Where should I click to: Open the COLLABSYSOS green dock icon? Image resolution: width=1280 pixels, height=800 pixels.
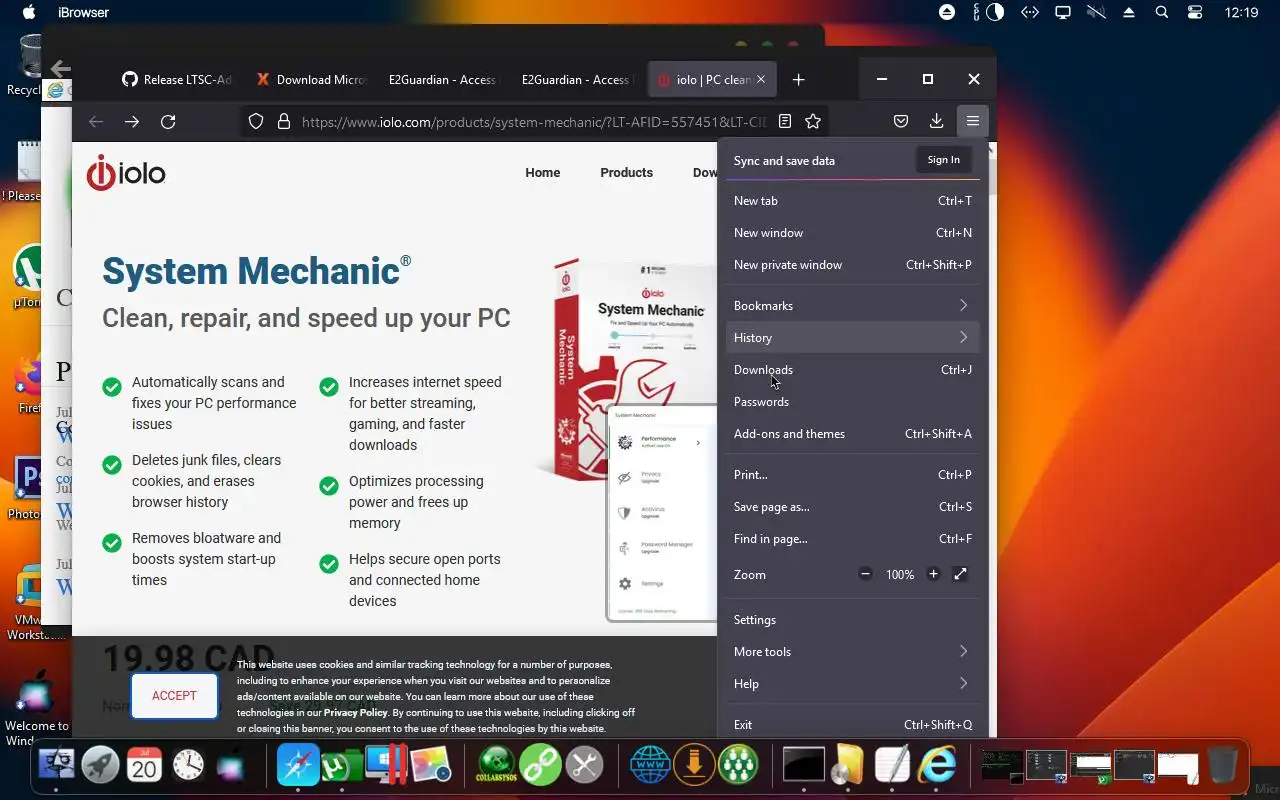tap(496, 765)
